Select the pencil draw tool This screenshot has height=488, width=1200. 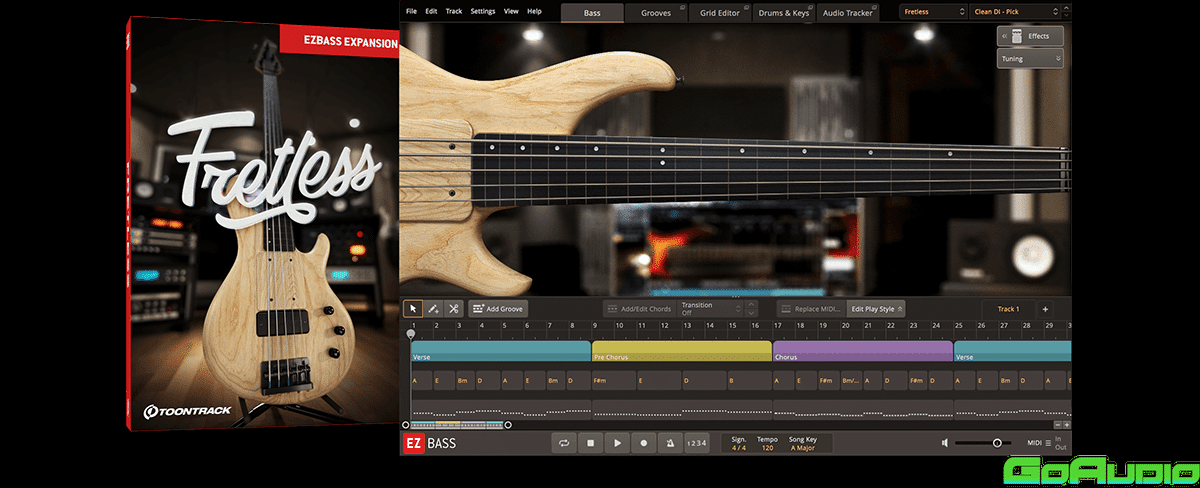pos(433,309)
